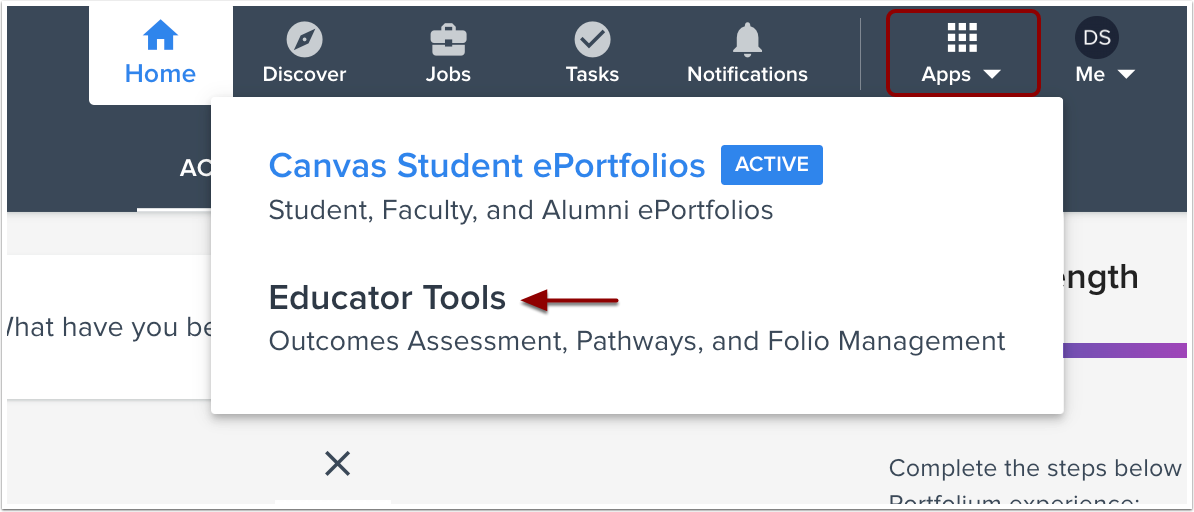This screenshot has width=1194, height=512.
Task: Open the Canvas Student ePortfolios link
Action: tap(487, 165)
